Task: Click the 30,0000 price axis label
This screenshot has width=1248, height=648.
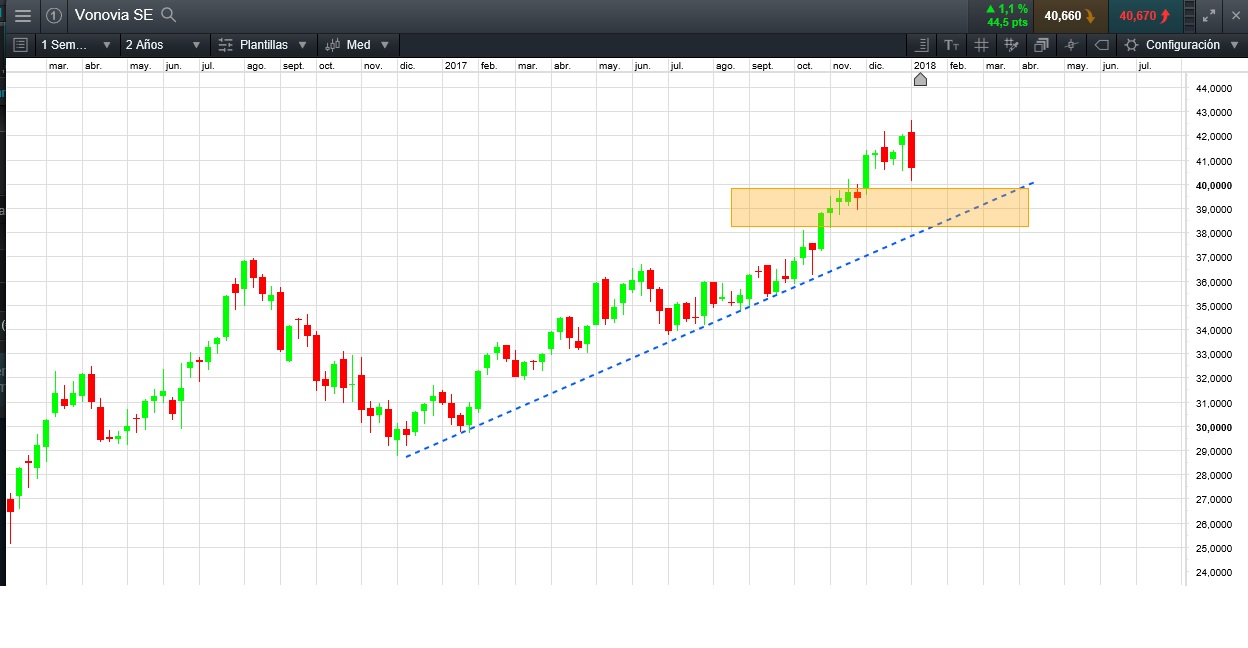Action: tap(1214, 428)
